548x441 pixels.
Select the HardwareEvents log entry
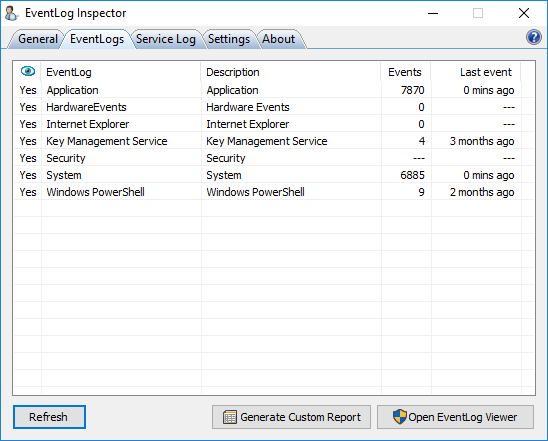[86, 107]
